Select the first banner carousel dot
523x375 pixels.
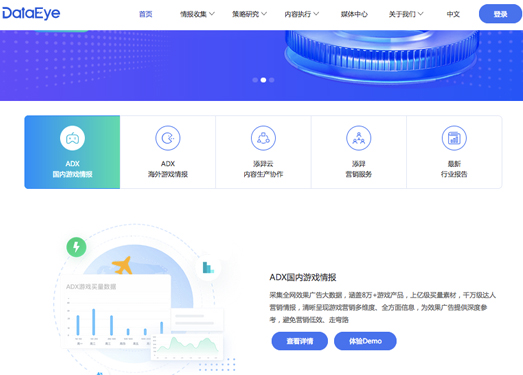coord(255,80)
